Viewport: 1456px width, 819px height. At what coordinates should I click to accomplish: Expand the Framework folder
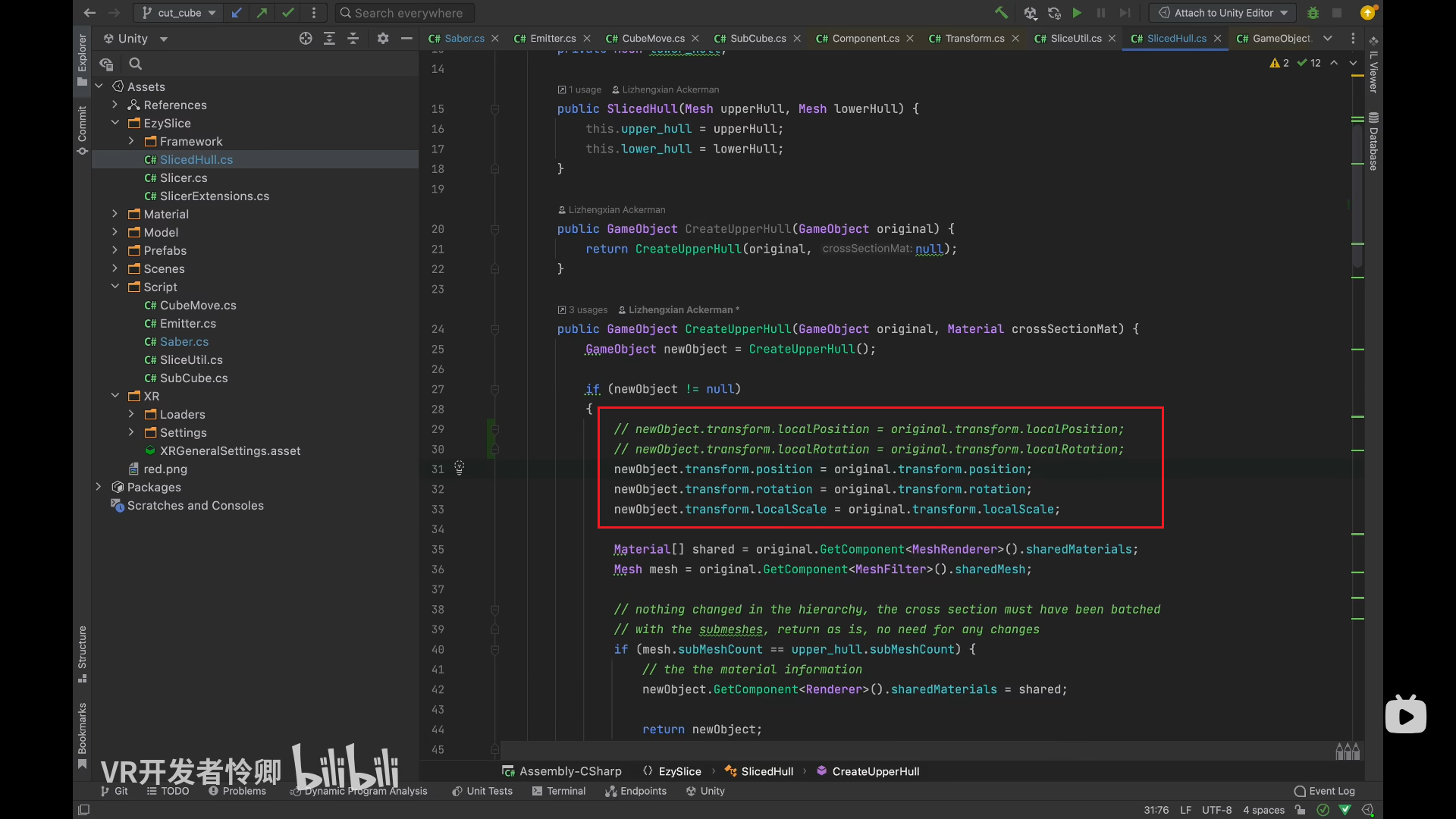point(131,142)
